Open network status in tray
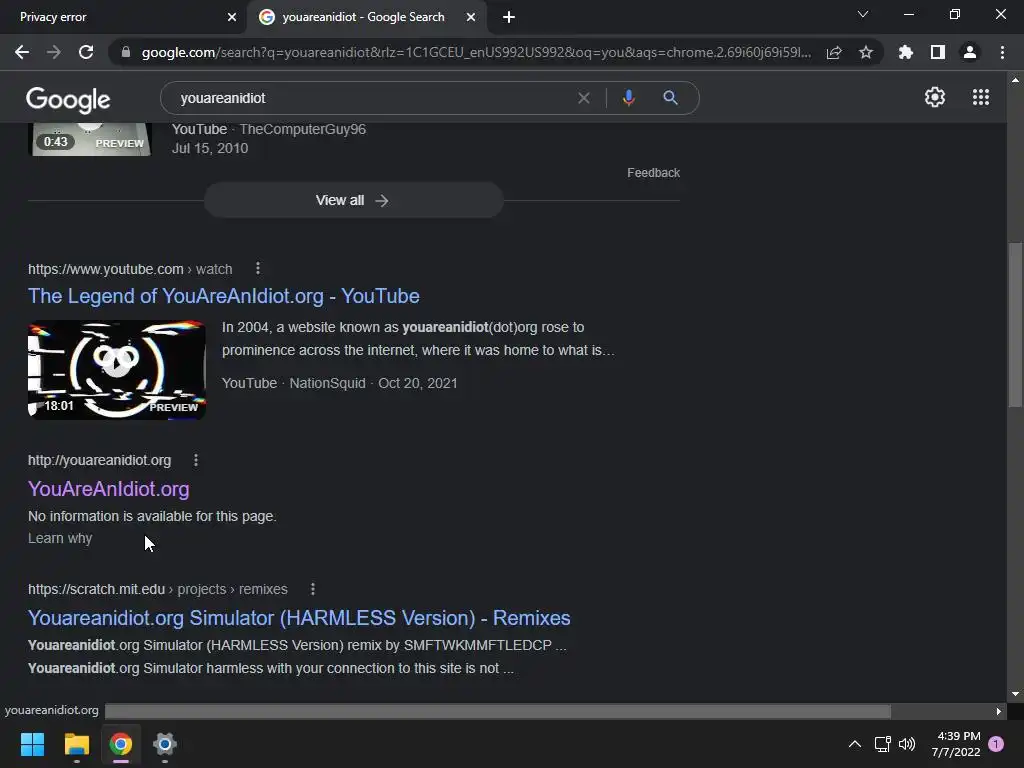Screen dimensions: 1024x768 coord(882,744)
